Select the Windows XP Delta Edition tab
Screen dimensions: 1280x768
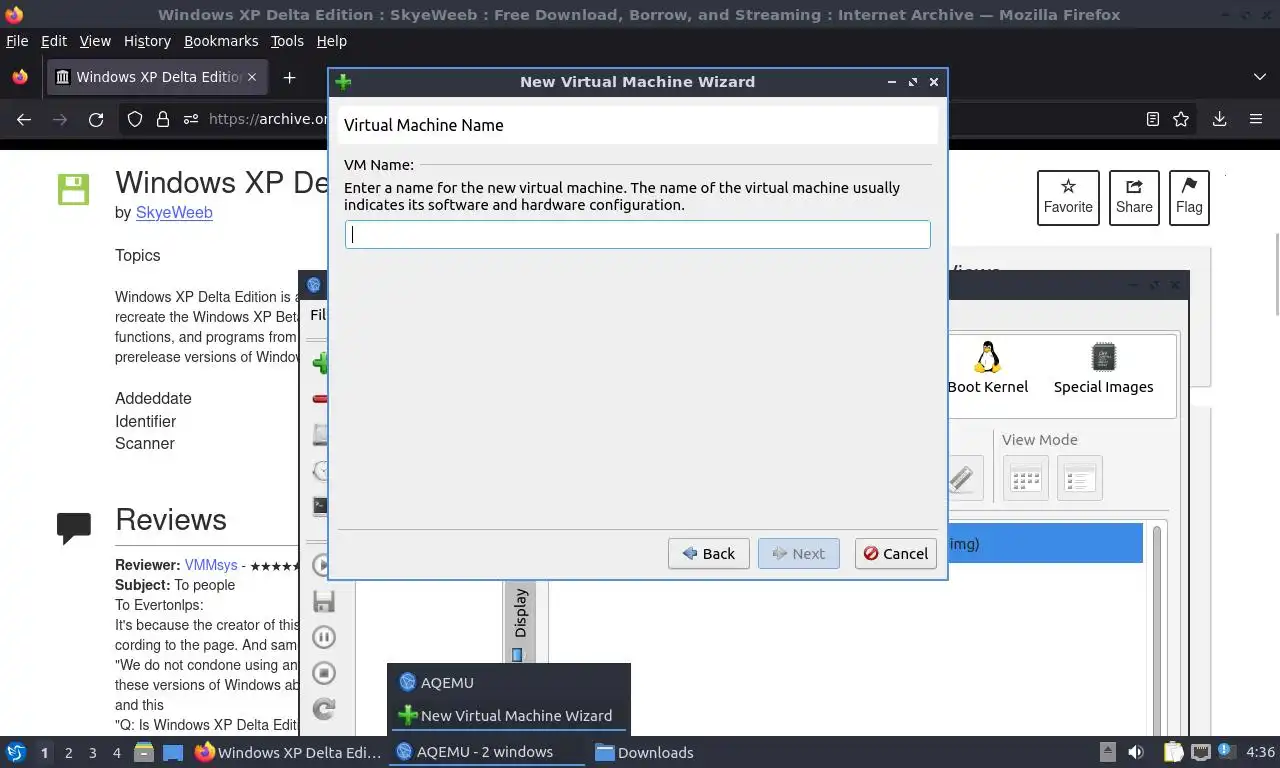click(x=156, y=77)
